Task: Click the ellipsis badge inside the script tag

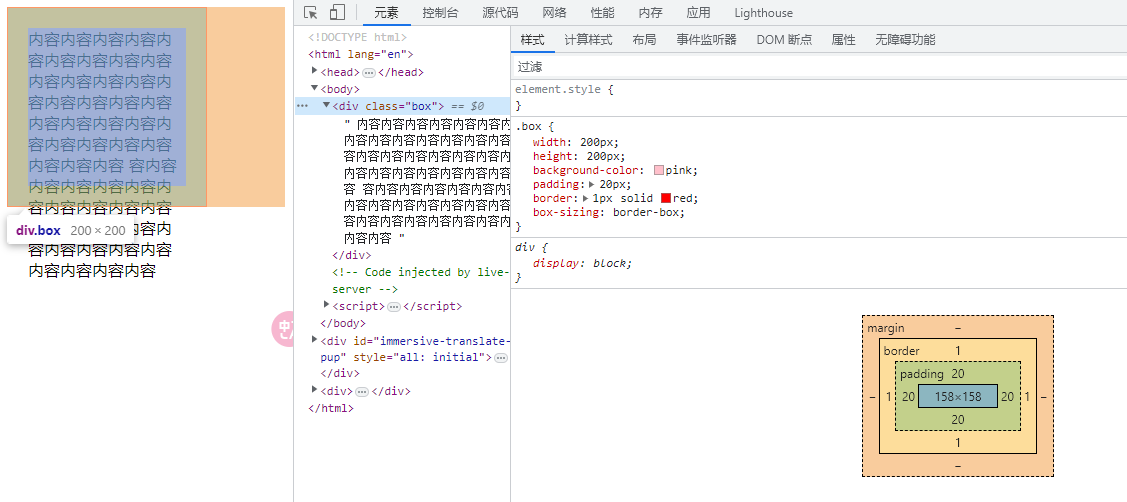Action: click(x=394, y=307)
